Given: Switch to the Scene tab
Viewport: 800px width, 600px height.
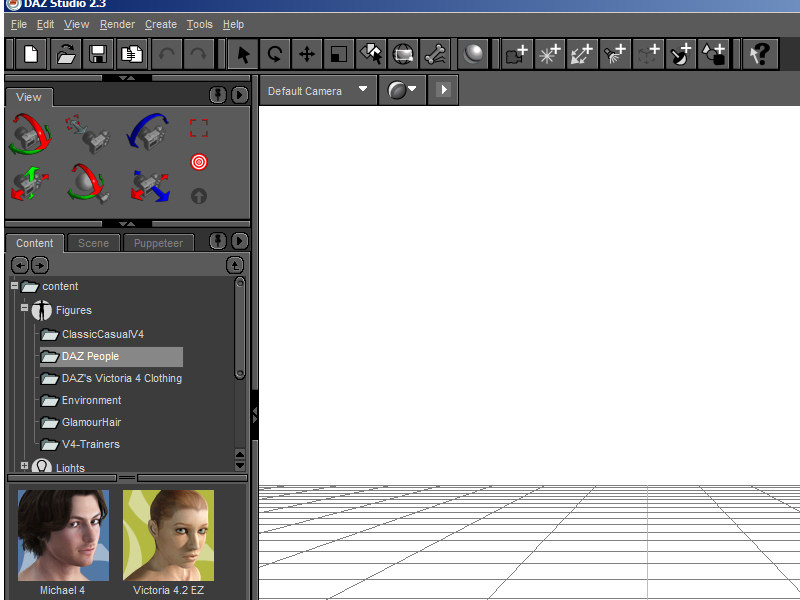Looking at the screenshot, I should coord(93,243).
